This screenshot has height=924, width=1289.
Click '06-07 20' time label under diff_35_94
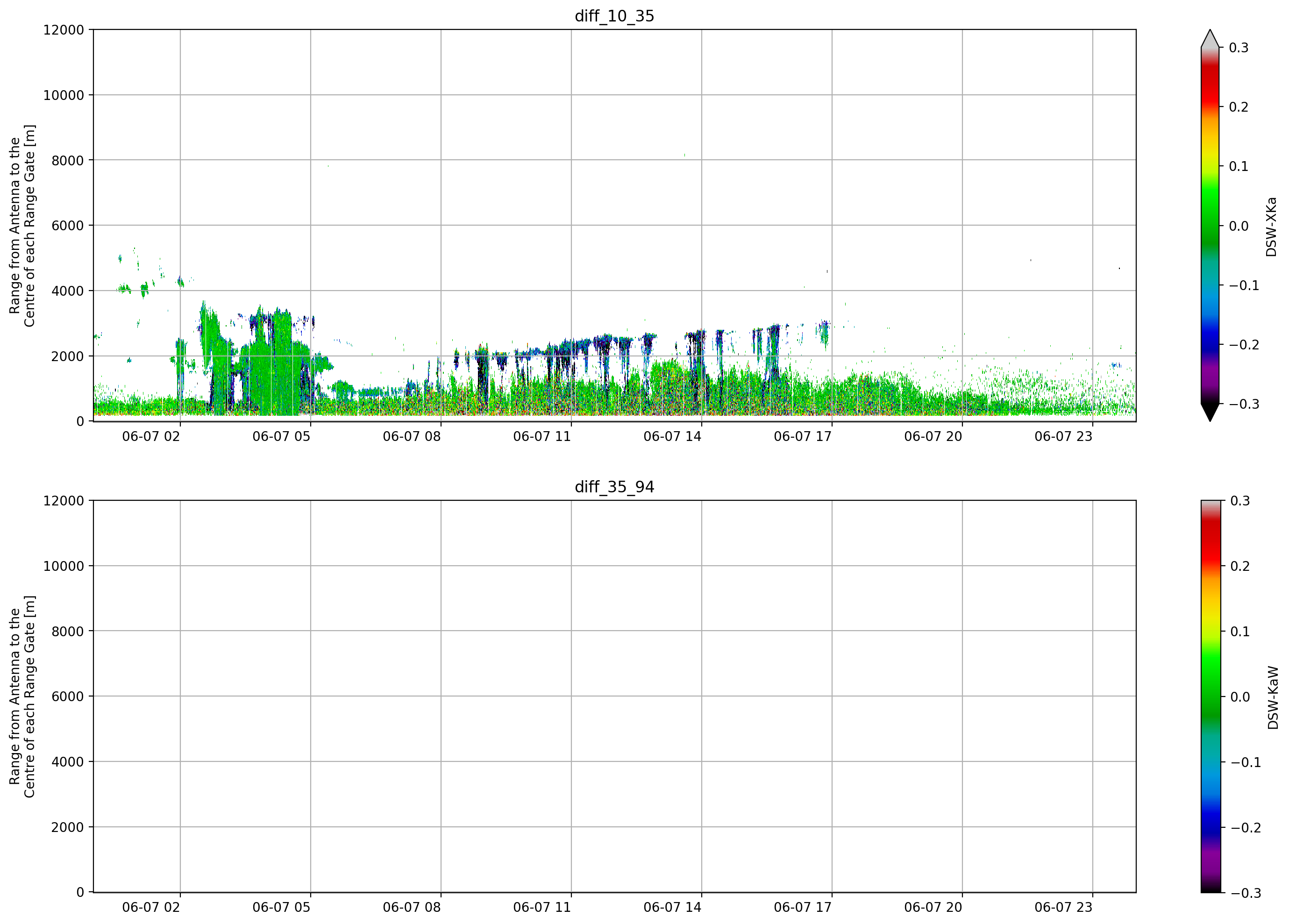[x=933, y=907]
